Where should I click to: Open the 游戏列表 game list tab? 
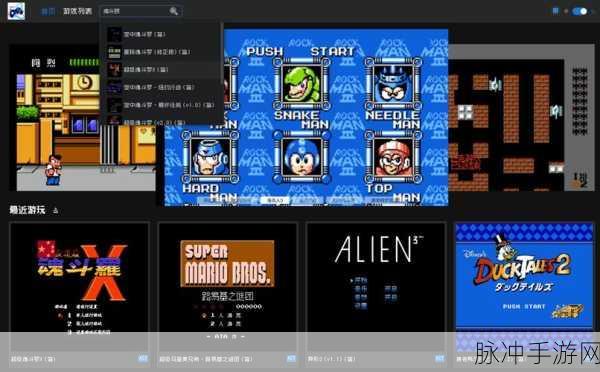point(78,11)
